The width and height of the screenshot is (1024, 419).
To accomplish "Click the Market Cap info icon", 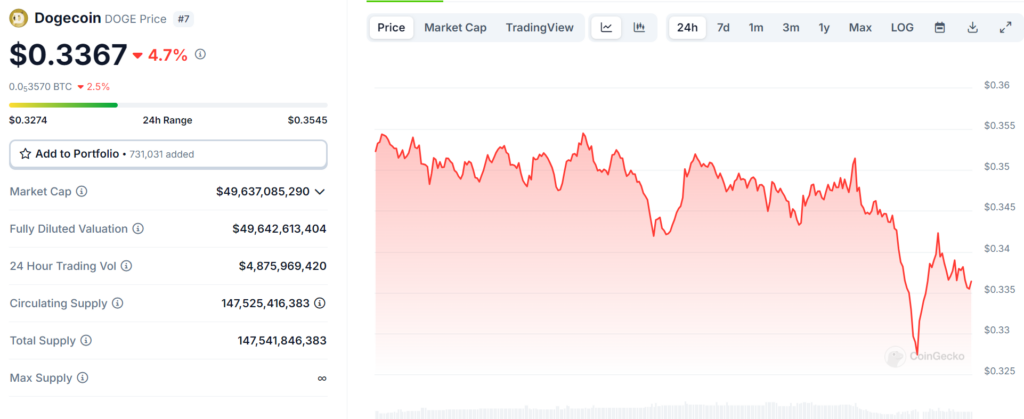I will pos(82,191).
